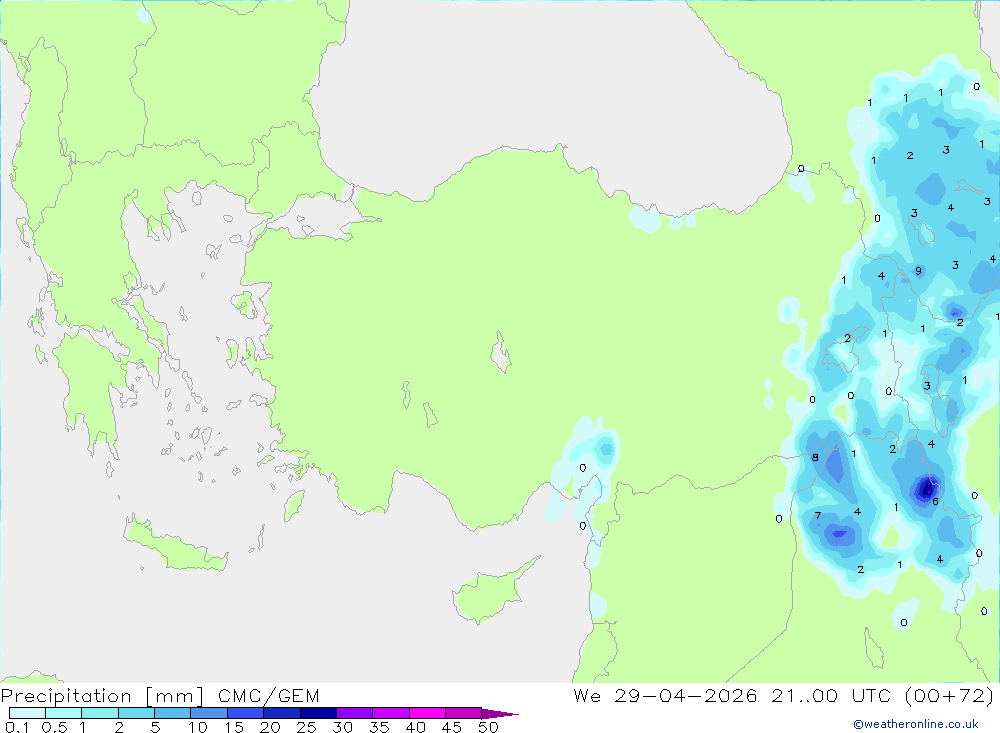Screen dimensions: 1000x733
Task: Click the precipitation value '6' on the map
Action: (935, 501)
